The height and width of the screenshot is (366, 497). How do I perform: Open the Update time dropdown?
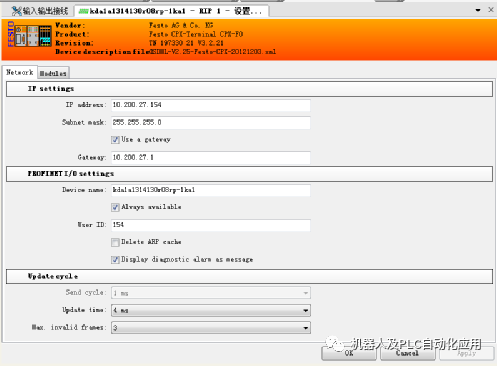click(211, 310)
